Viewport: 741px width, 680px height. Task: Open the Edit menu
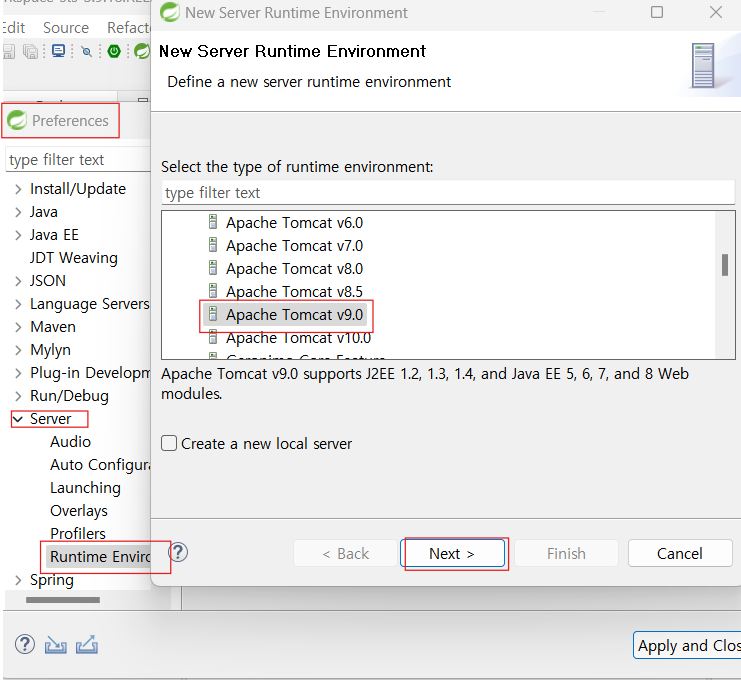pos(13,28)
